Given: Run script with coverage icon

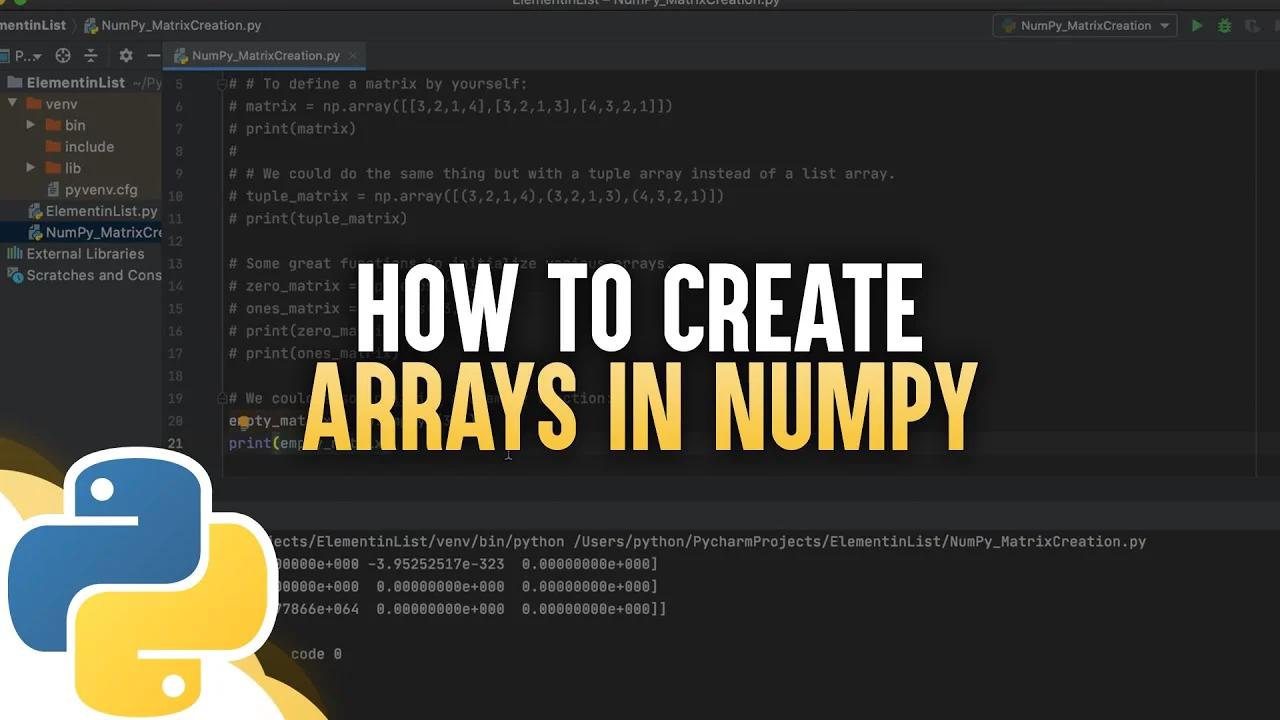Looking at the screenshot, I should pyautogui.click(x=1251, y=25).
